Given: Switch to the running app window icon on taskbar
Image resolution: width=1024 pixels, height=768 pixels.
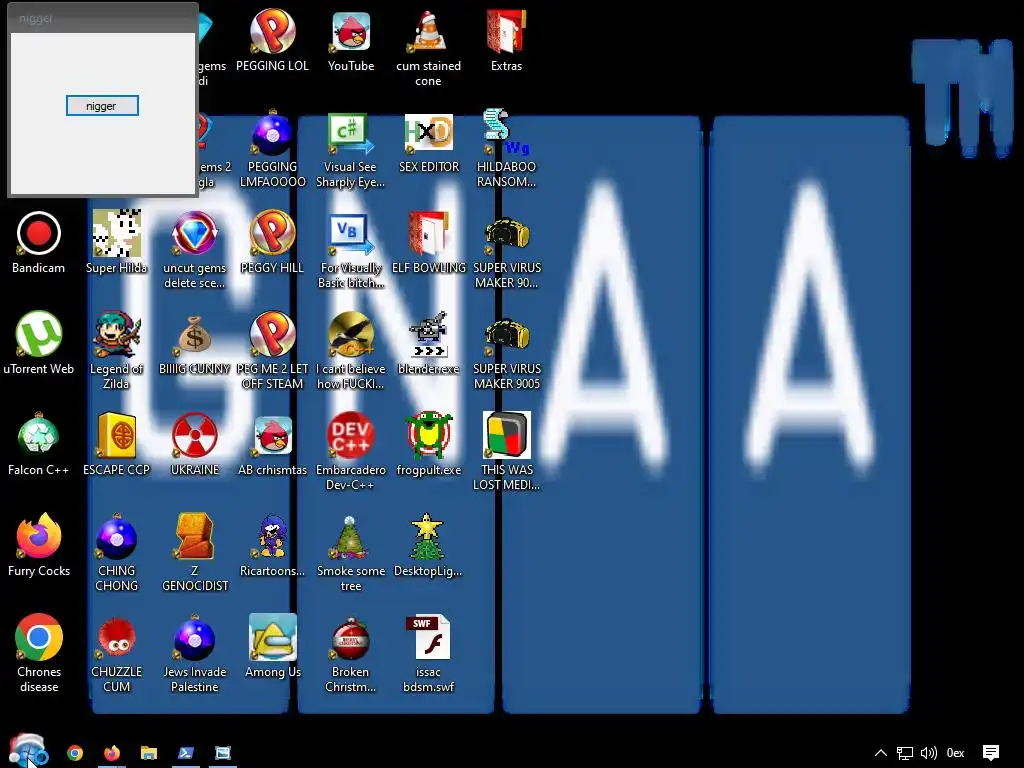Looking at the screenshot, I should (223, 753).
